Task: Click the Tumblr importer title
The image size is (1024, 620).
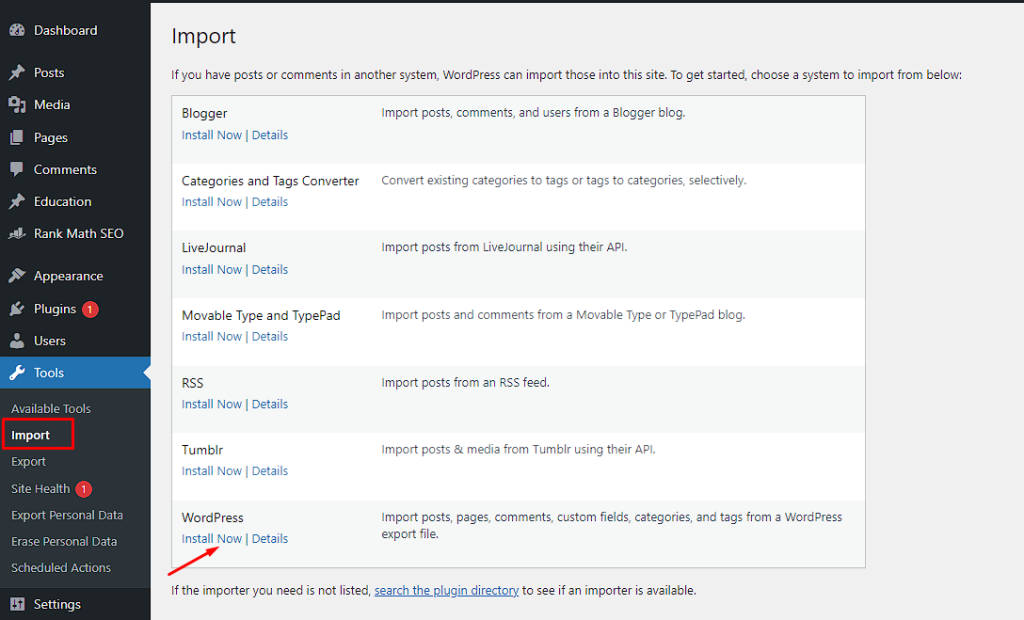Action: click(202, 449)
